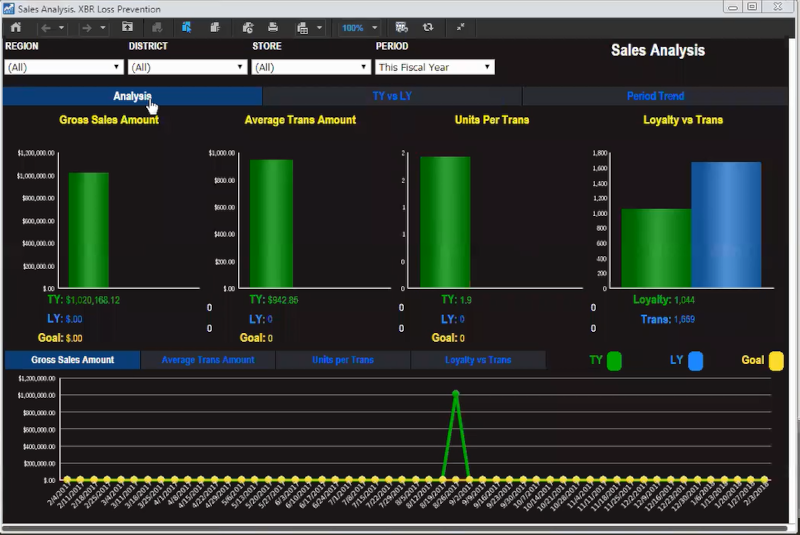This screenshot has width=800, height=535.
Task: Toggle full screen with the collapse arrows icon
Action: [x=461, y=28]
